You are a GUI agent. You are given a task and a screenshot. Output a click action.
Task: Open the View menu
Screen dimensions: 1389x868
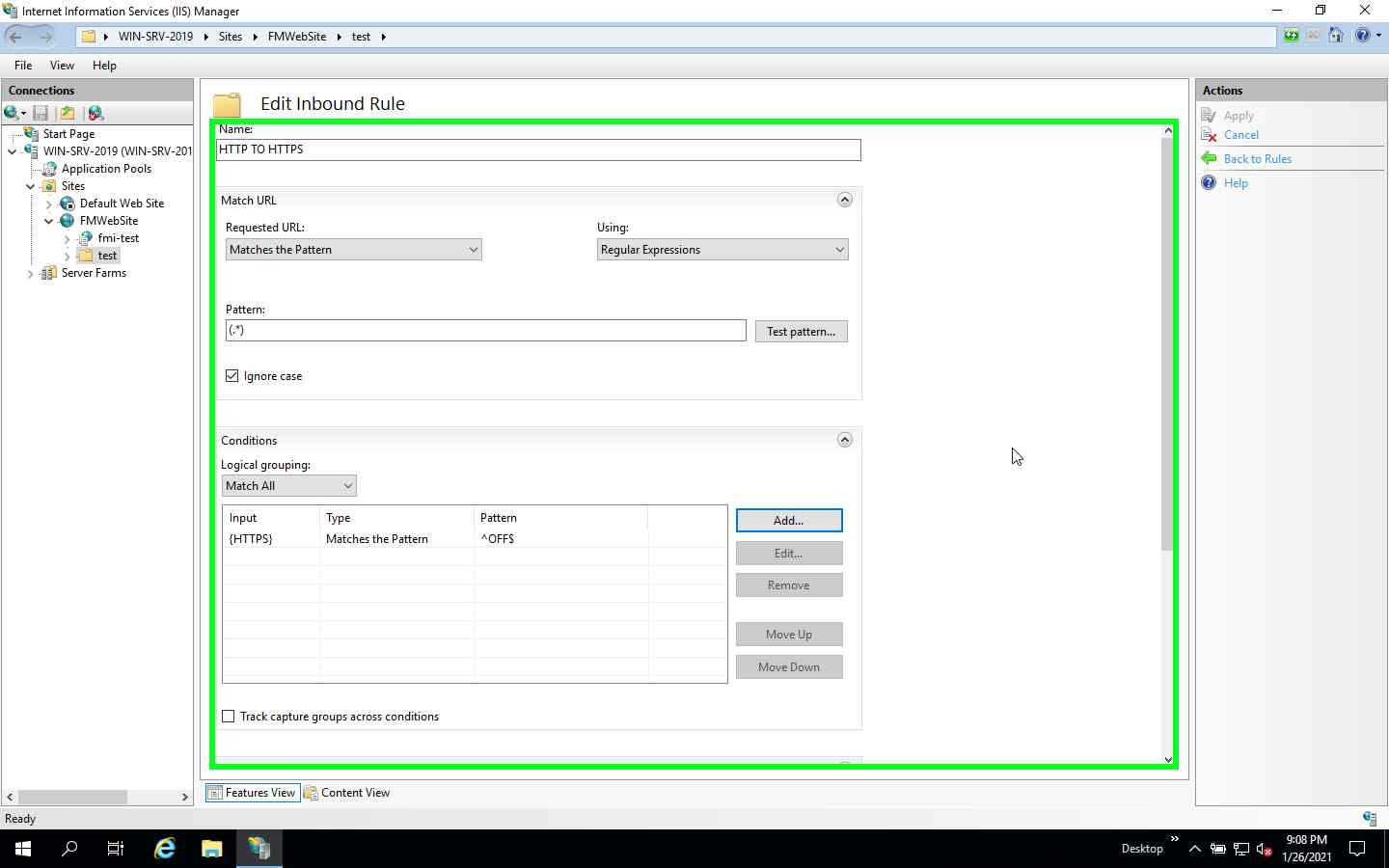(x=62, y=65)
